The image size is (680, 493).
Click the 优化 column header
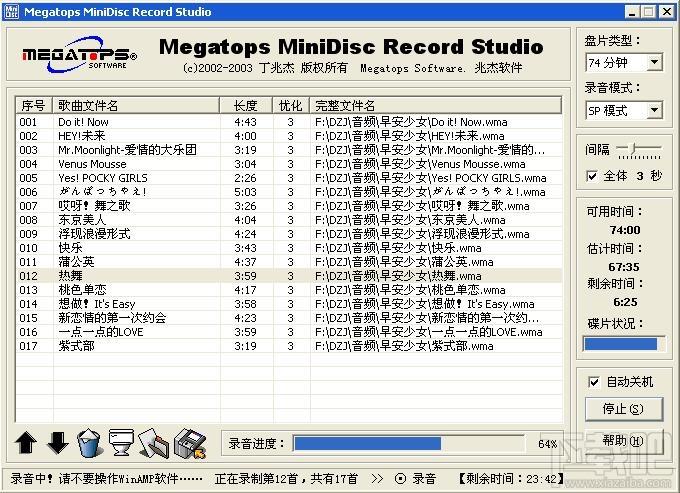[x=291, y=105]
